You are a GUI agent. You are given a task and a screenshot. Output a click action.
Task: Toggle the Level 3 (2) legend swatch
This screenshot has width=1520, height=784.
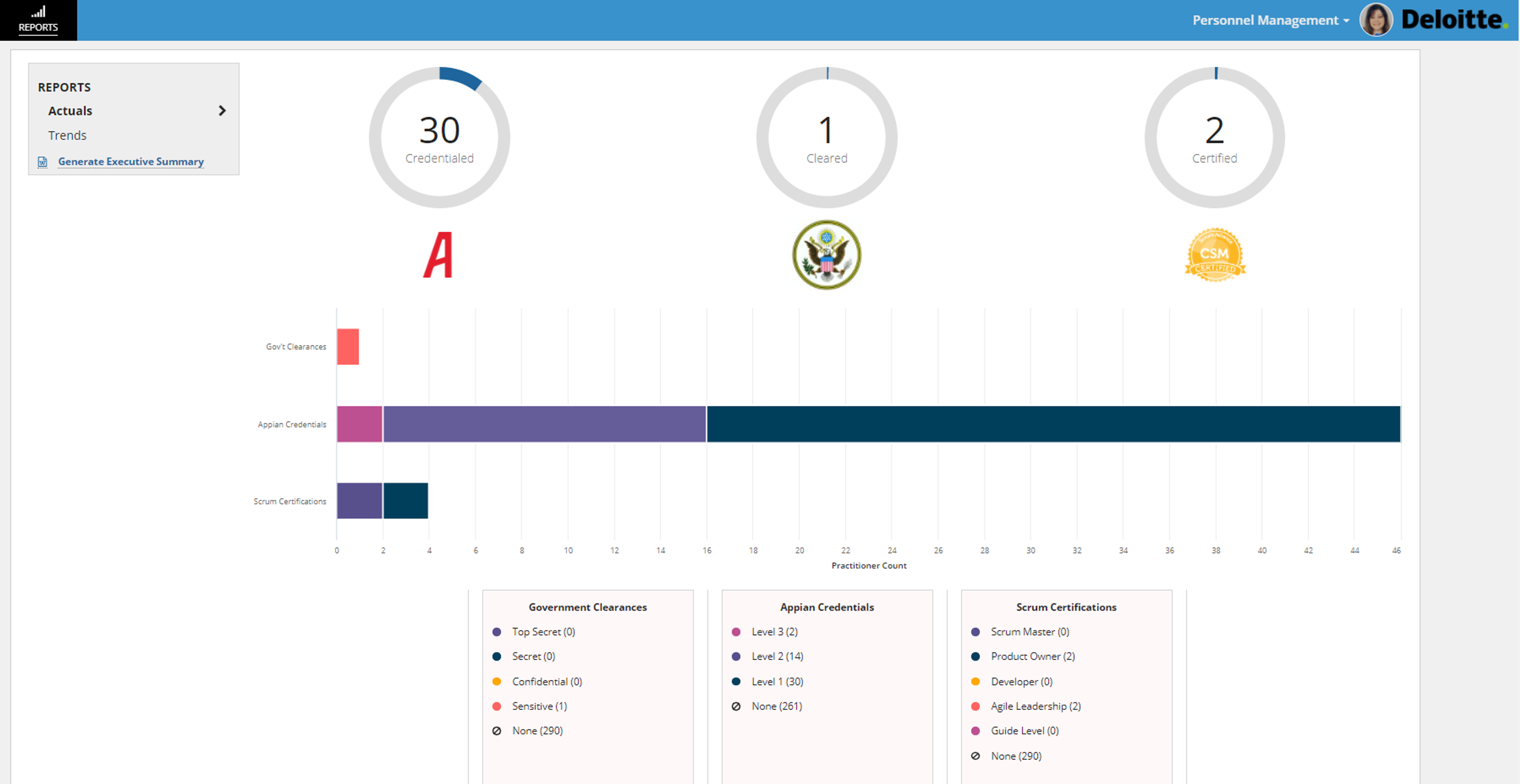(x=736, y=632)
